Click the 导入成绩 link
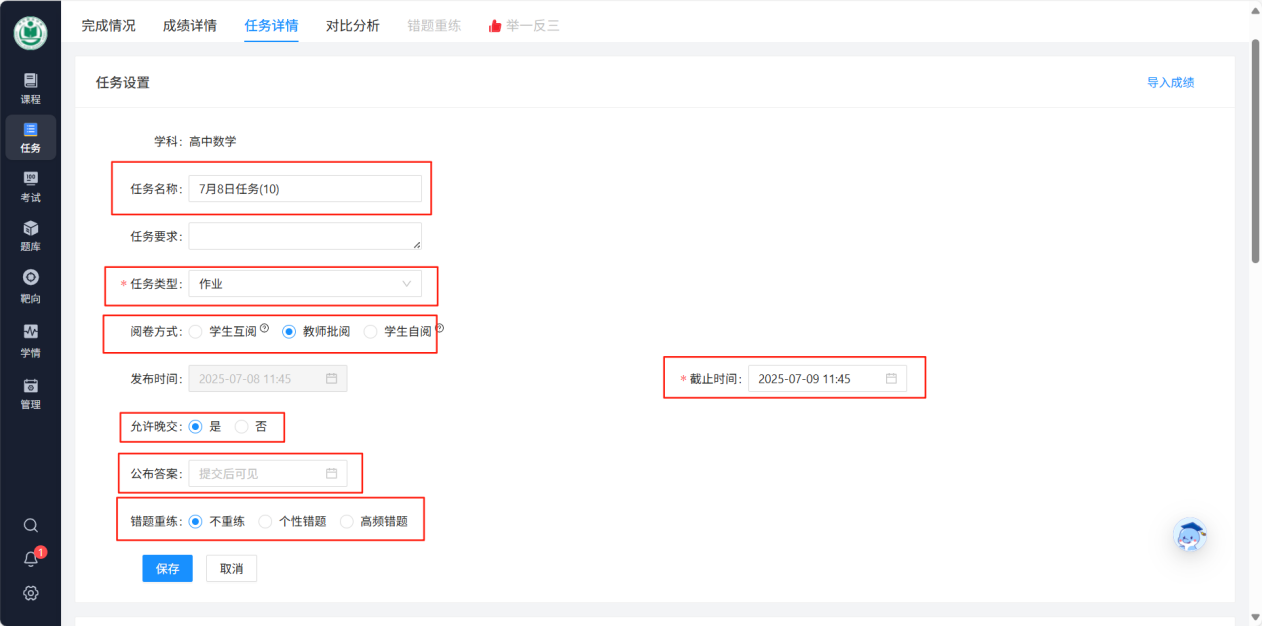 tap(1170, 82)
